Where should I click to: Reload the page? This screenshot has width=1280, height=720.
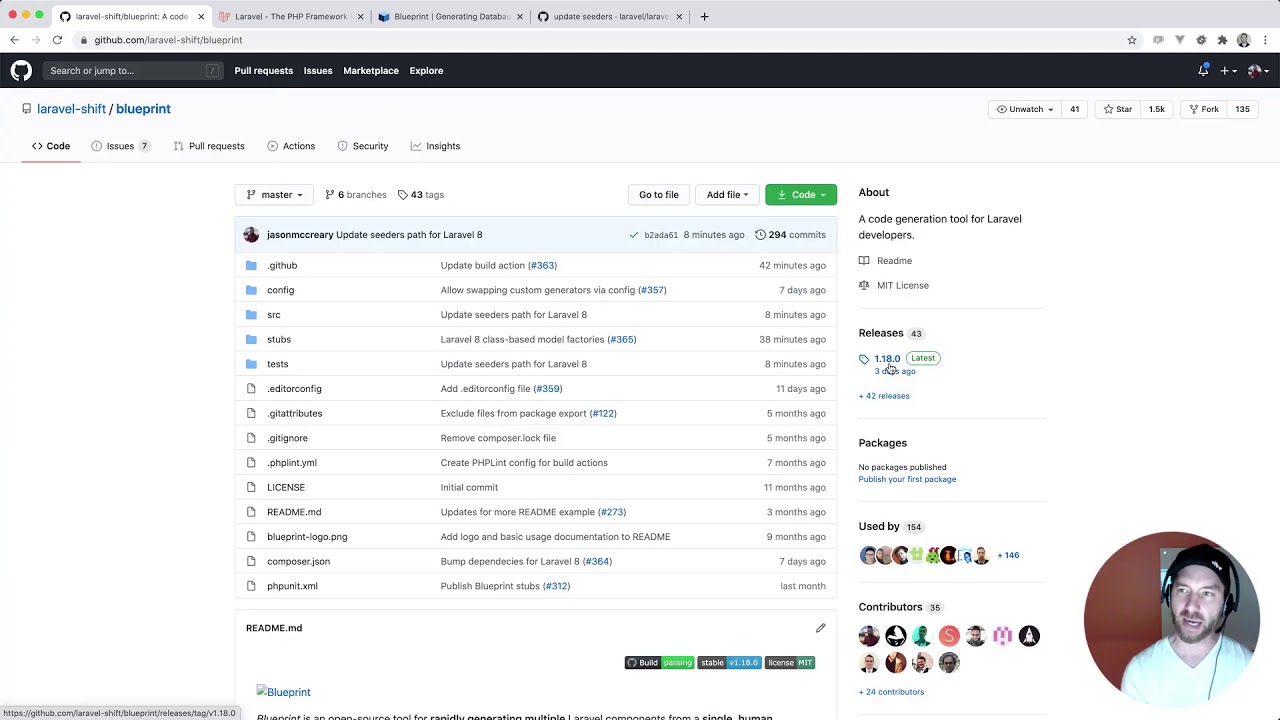57,40
